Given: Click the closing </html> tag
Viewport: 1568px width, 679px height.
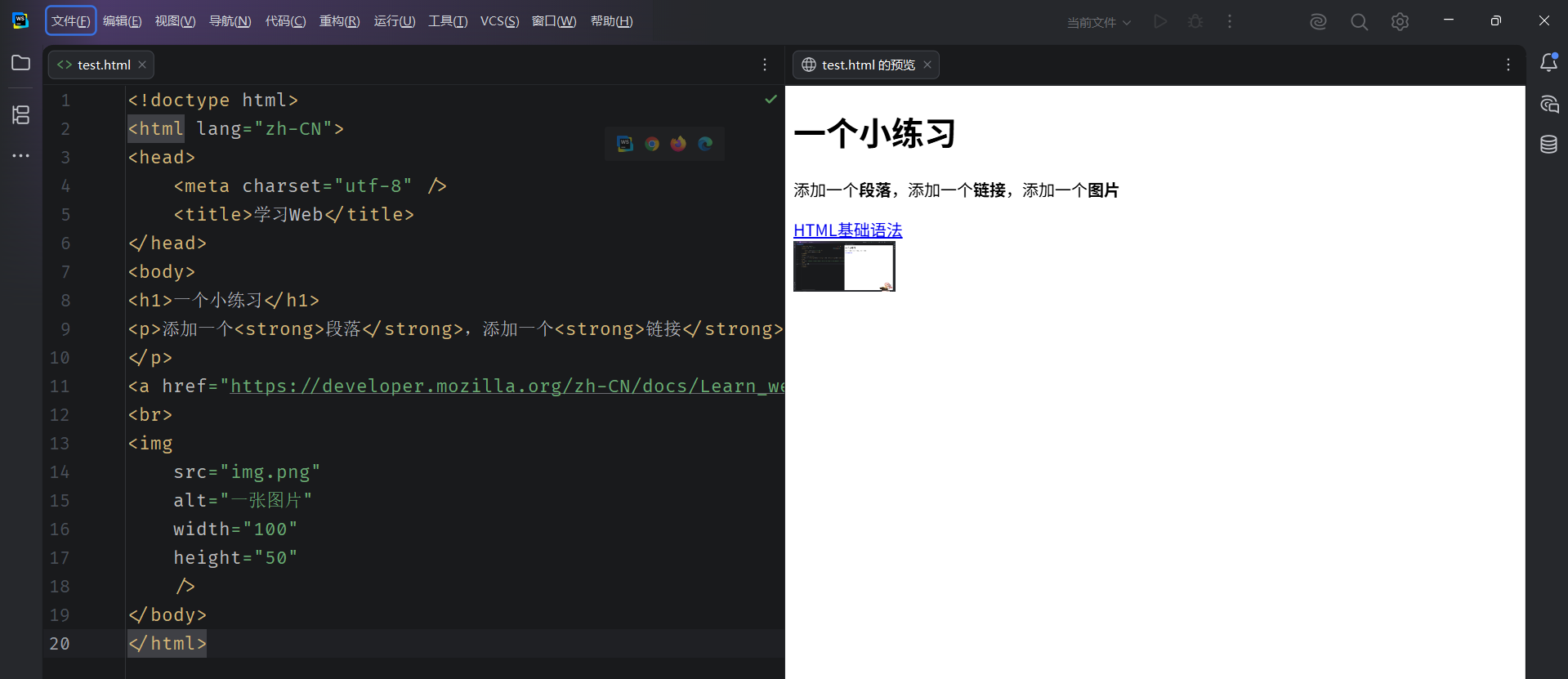Looking at the screenshot, I should [168, 644].
